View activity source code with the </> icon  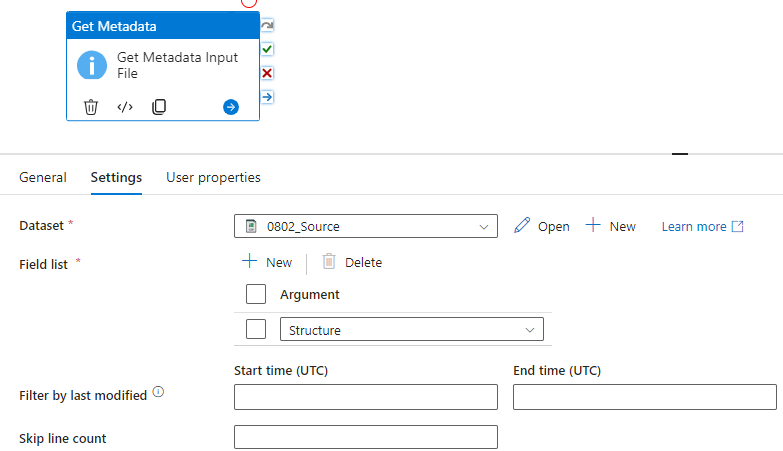[125, 107]
